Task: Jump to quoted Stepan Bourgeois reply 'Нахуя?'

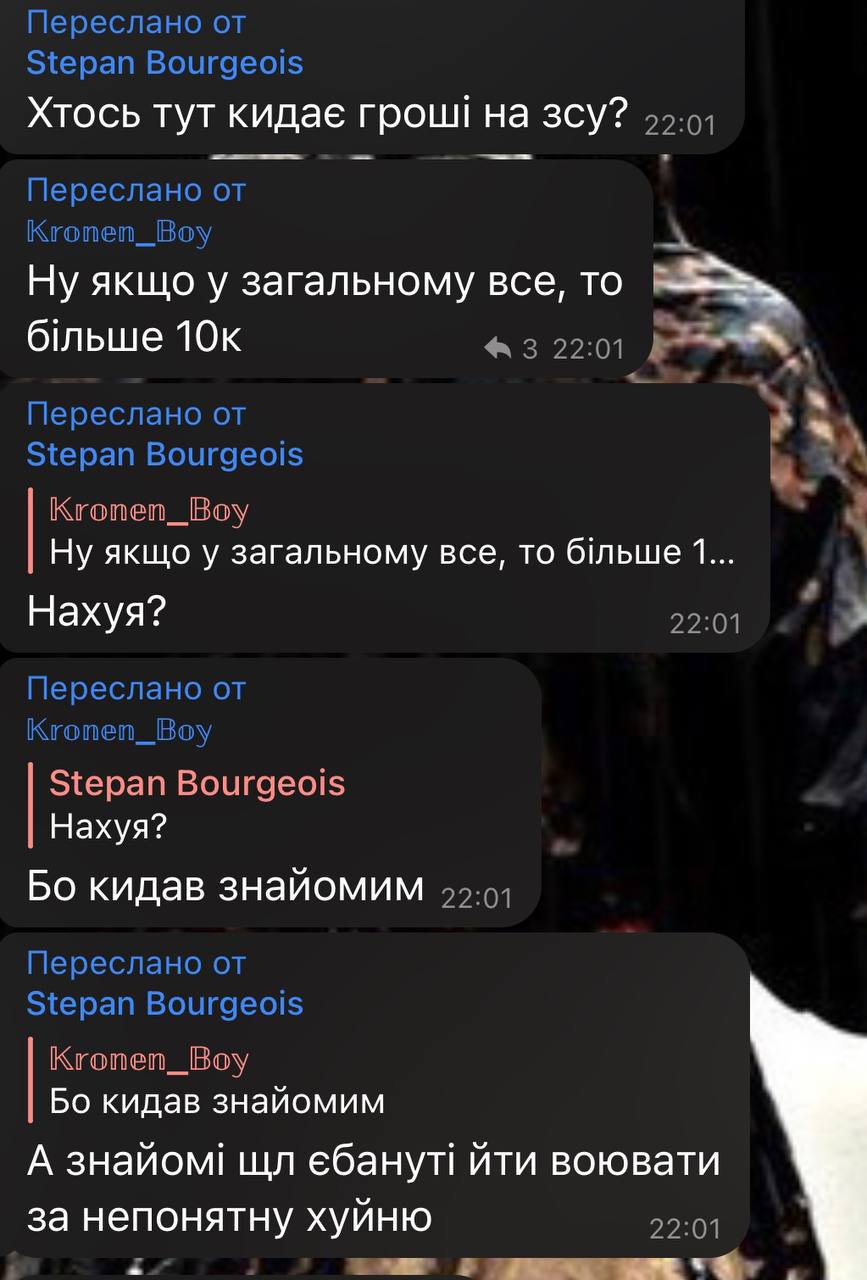Action: point(190,805)
